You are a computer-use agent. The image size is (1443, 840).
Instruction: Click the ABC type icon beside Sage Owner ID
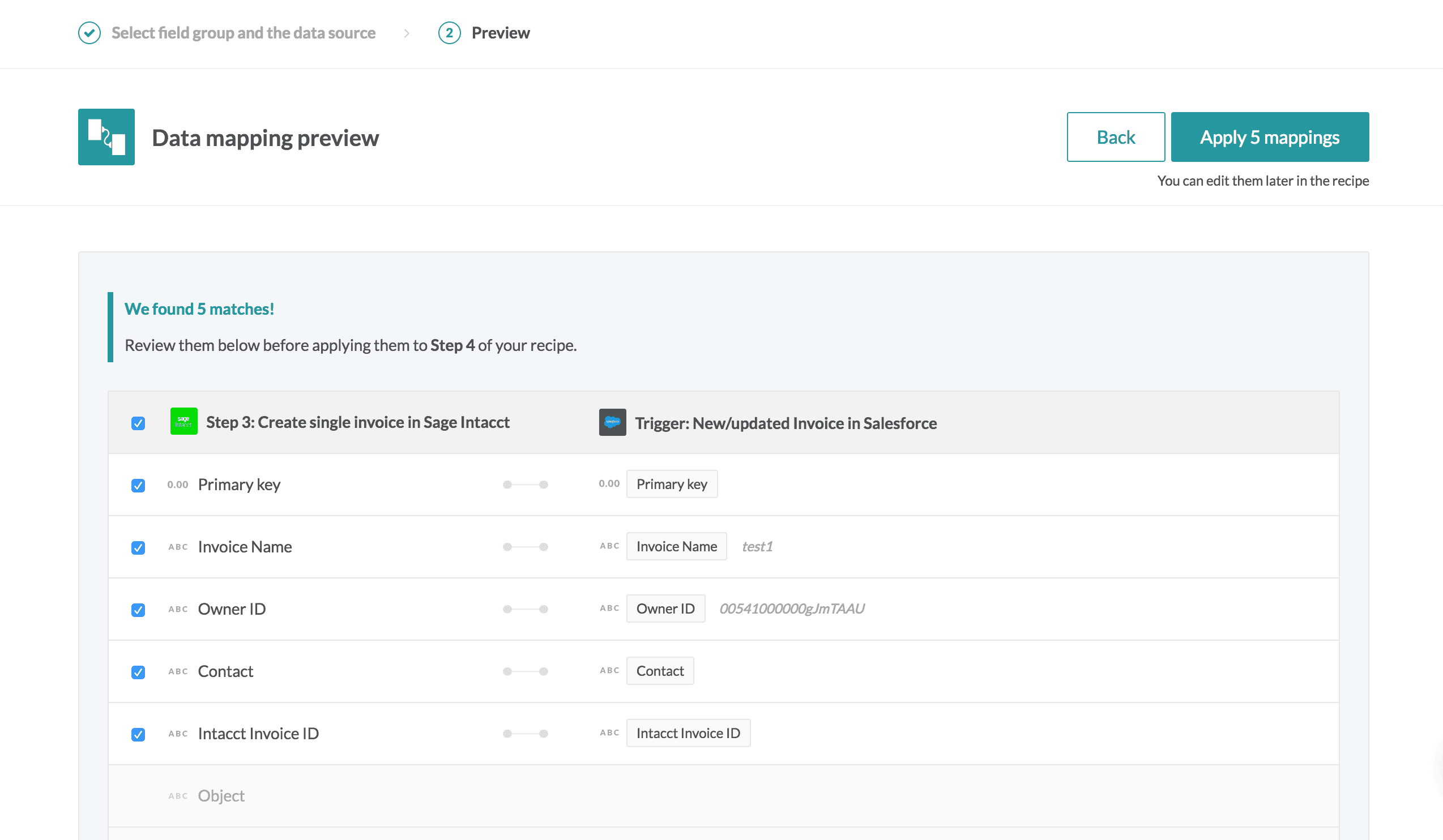[178, 610]
